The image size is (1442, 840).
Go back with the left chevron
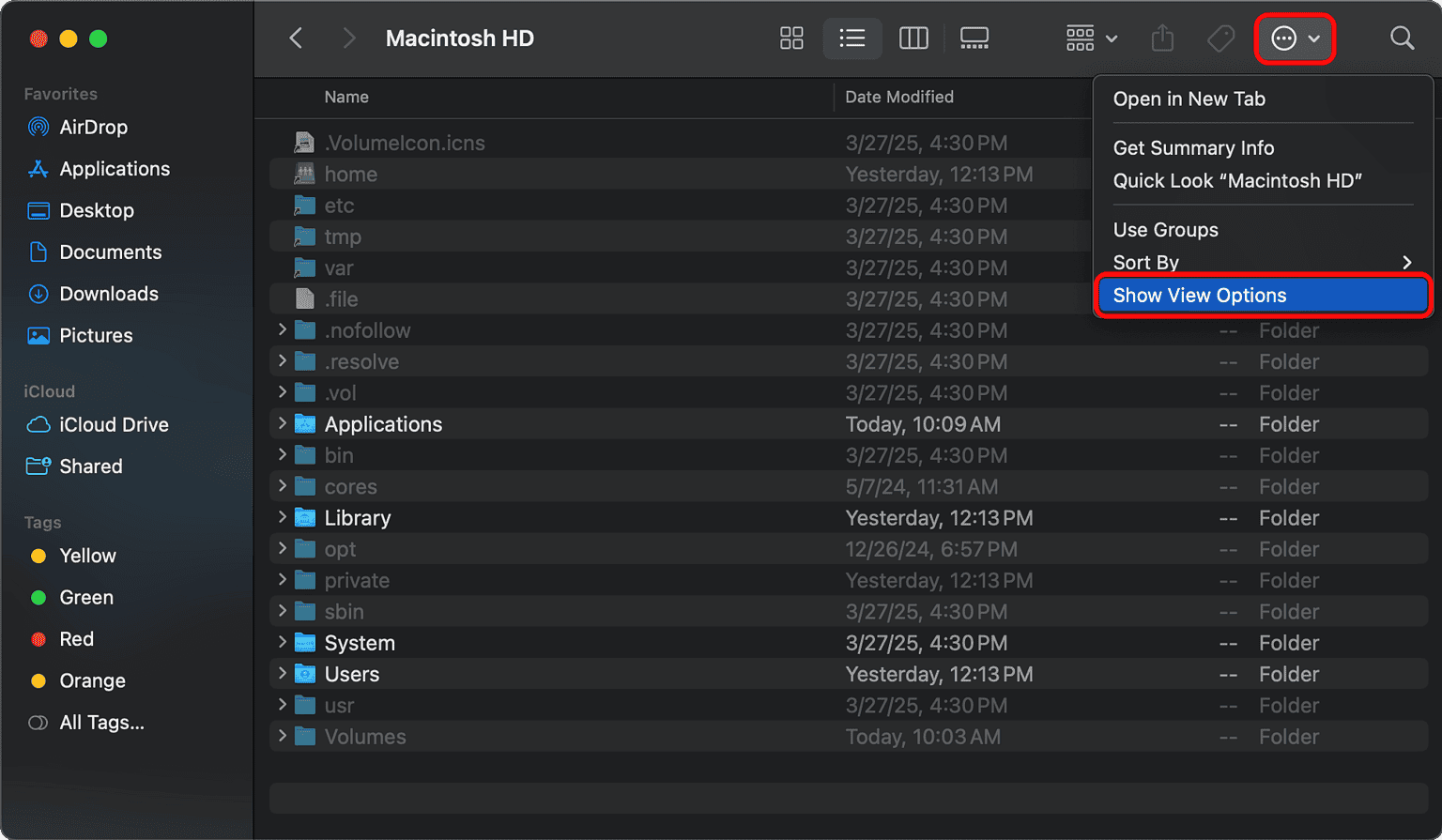pyautogui.click(x=296, y=38)
